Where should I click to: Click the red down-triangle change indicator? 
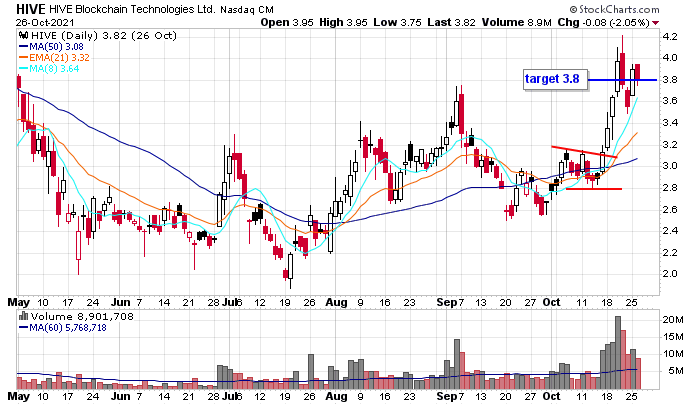click(x=655, y=23)
